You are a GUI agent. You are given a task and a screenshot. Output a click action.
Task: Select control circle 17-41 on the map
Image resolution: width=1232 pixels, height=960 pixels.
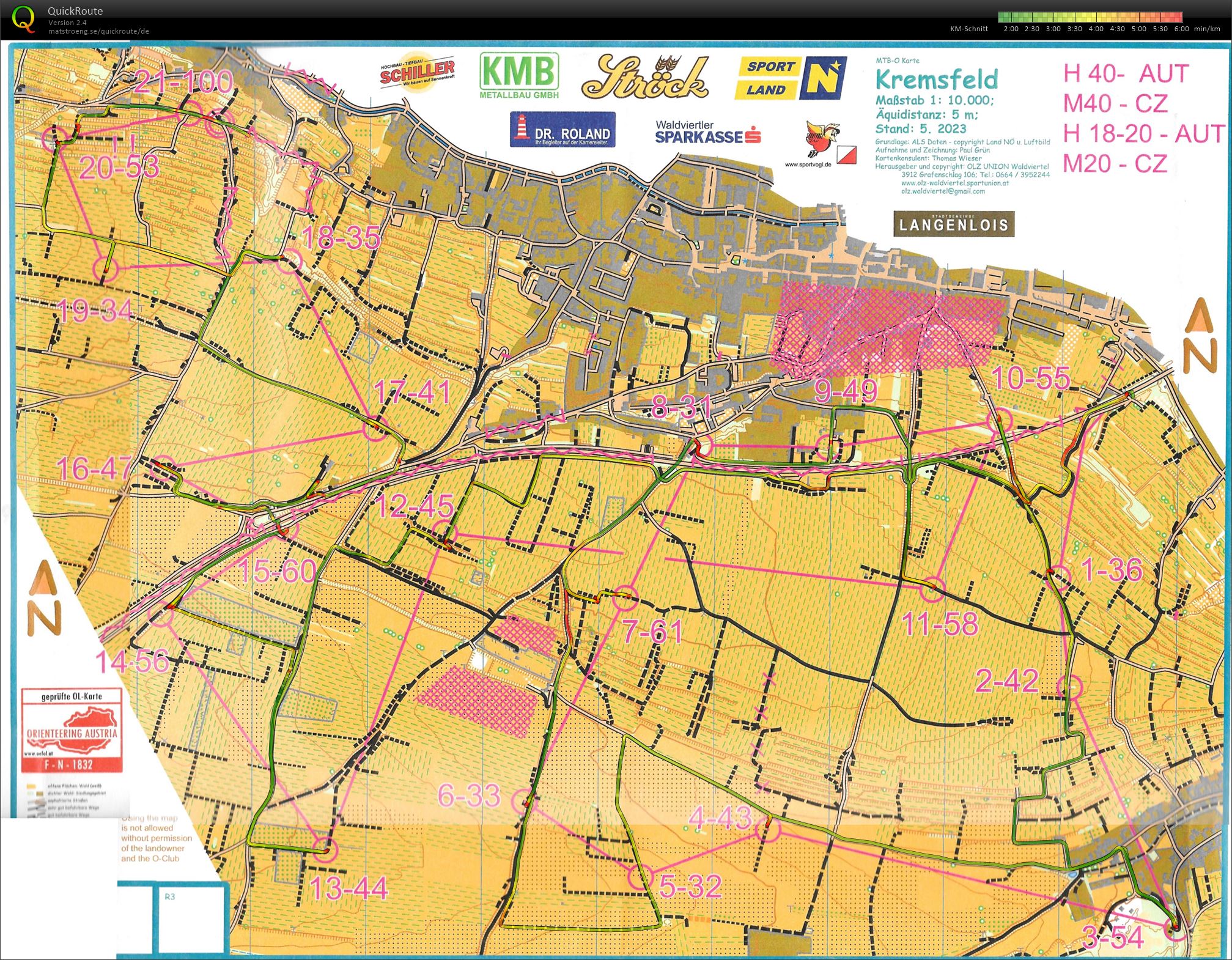[x=375, y=429]
